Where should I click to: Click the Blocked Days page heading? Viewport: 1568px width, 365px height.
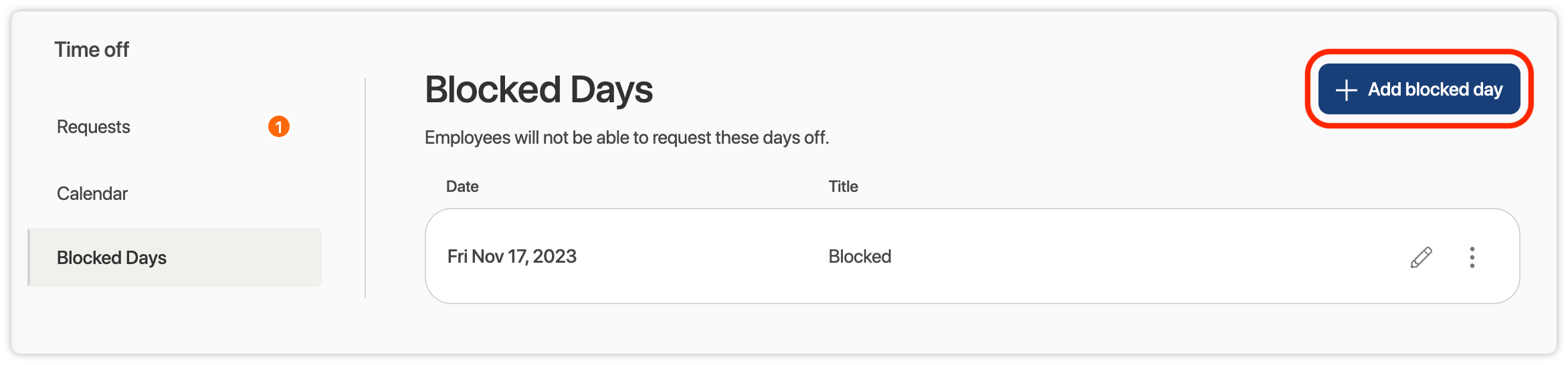click(x=538, y=90)
